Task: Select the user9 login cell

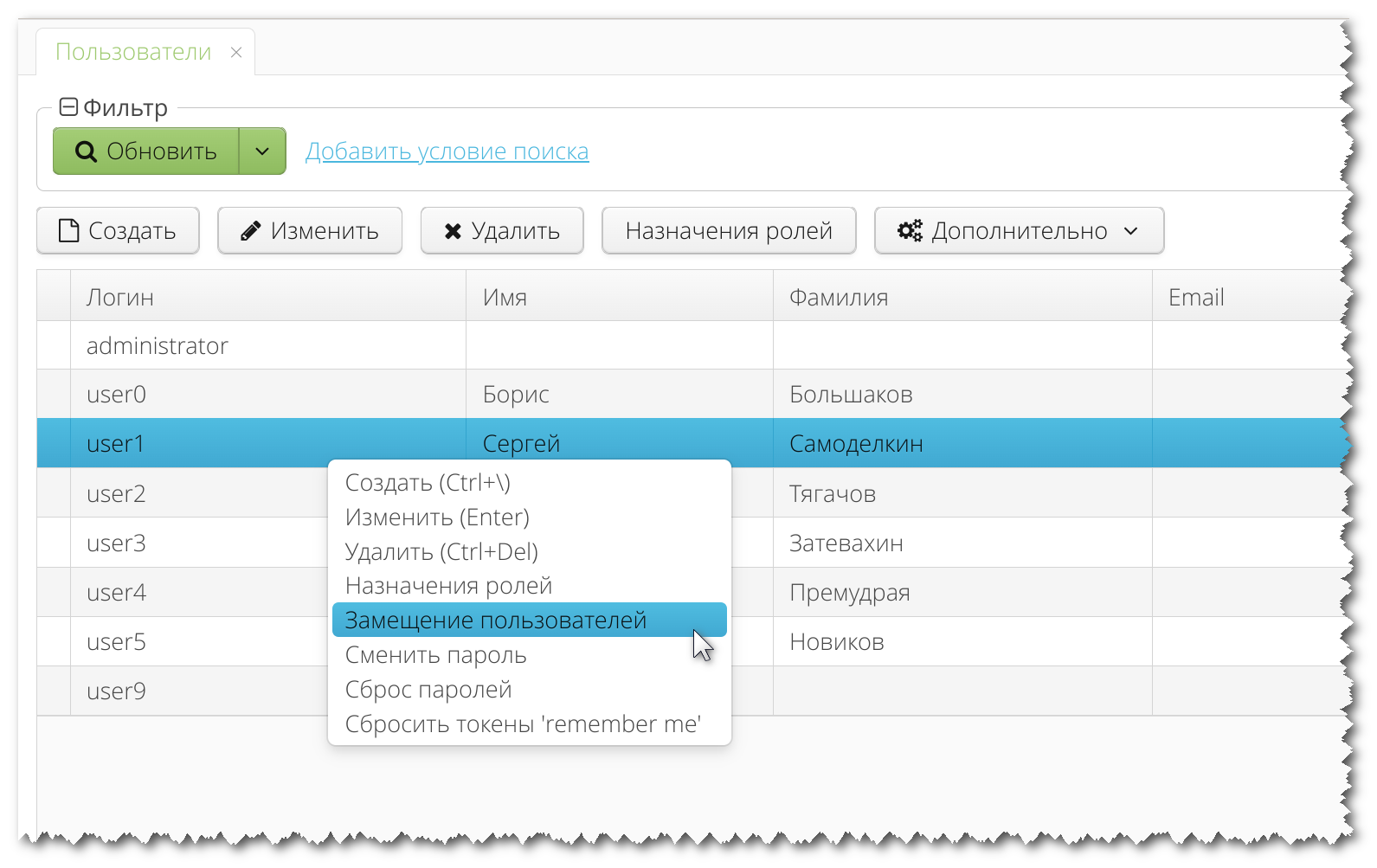Action: tap(199, 691)
